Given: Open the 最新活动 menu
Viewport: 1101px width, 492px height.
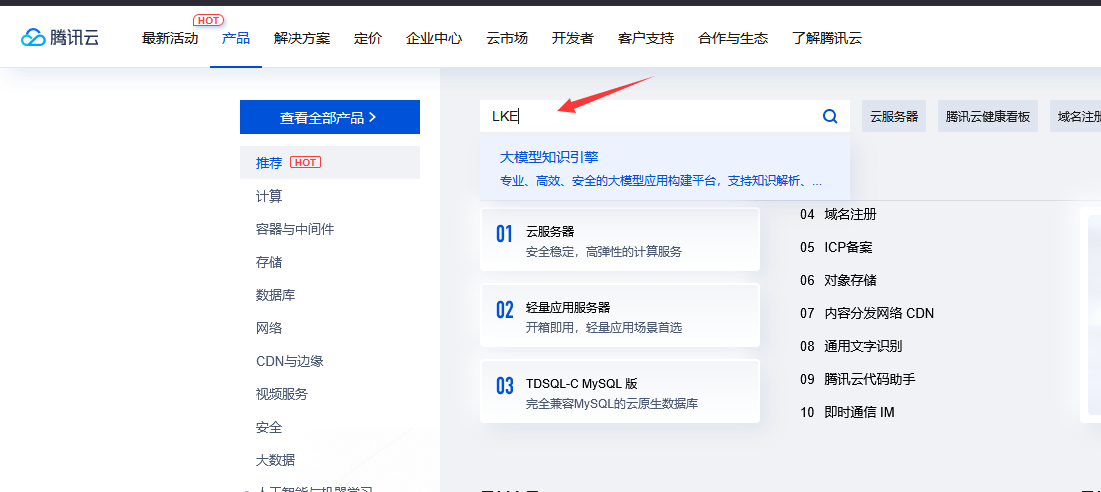Looking at the screenshot, I should tap(170, 38).
